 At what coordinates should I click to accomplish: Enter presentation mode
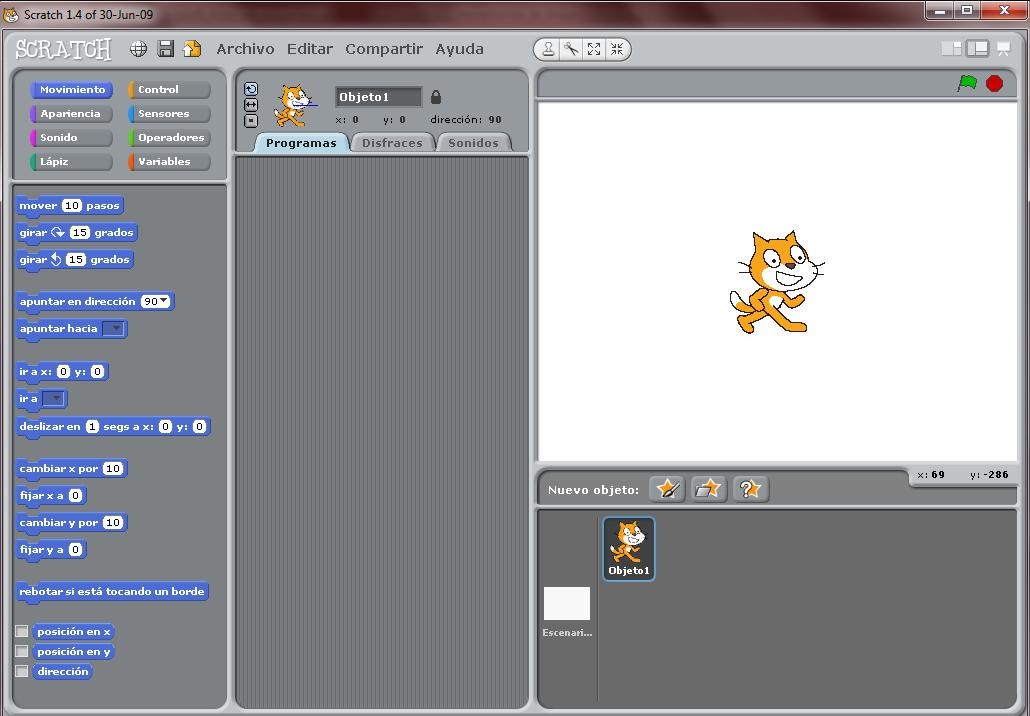[x=1004, y=49]
